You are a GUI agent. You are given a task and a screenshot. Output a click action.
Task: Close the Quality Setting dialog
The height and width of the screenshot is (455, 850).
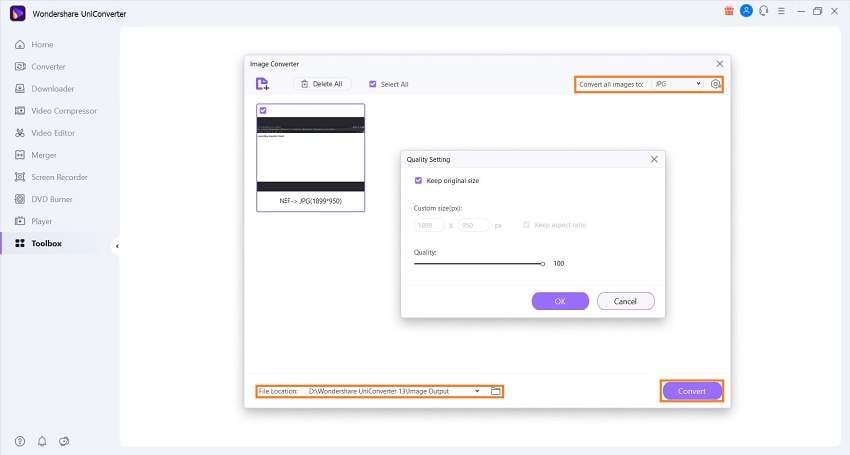(654, 159)
